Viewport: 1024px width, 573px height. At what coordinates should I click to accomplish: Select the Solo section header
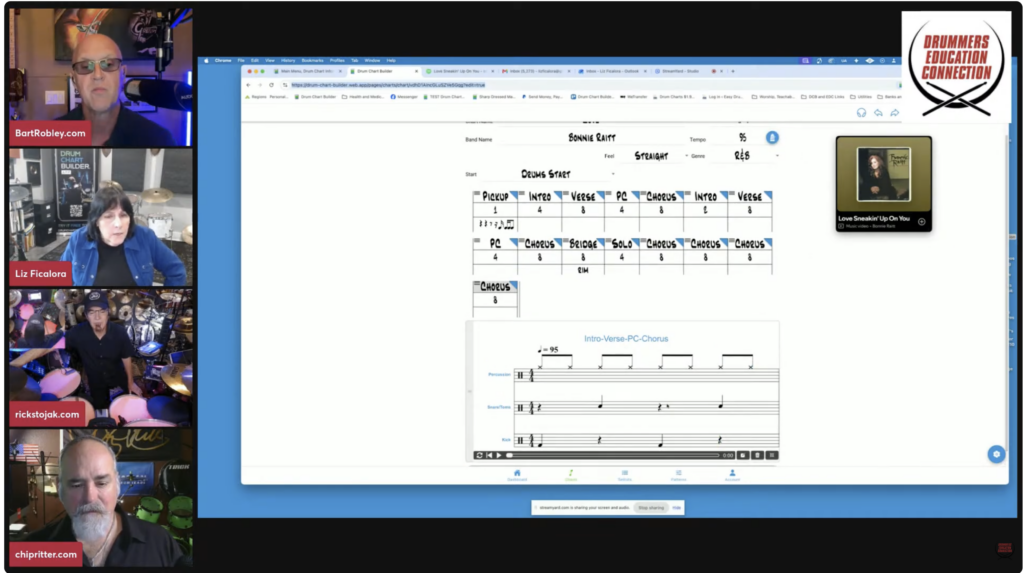point(622,244)
